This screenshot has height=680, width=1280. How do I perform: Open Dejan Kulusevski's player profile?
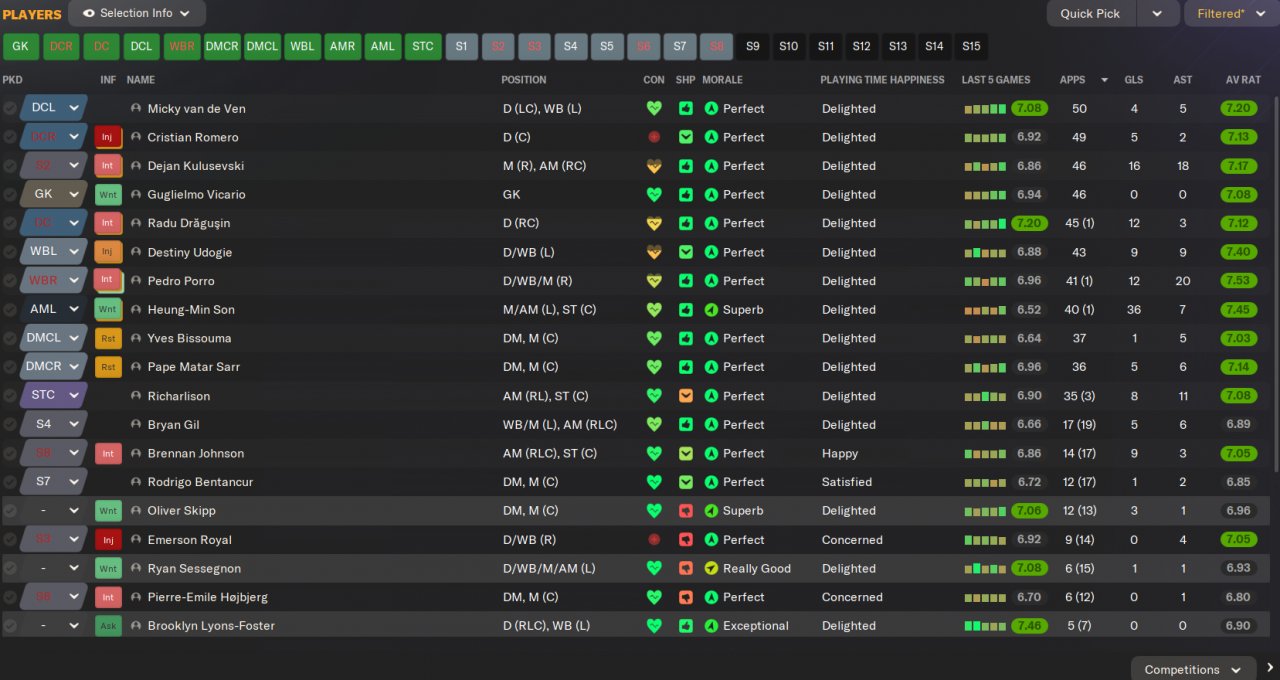[x=195, y=166]
